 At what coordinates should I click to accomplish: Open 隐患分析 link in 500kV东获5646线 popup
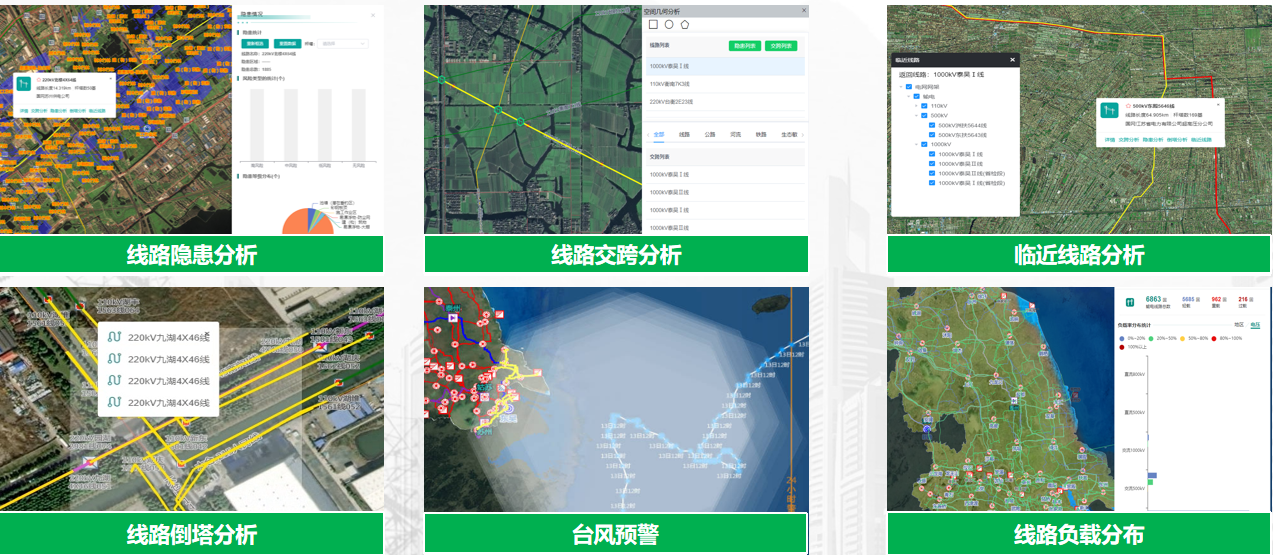(1153, 140)
